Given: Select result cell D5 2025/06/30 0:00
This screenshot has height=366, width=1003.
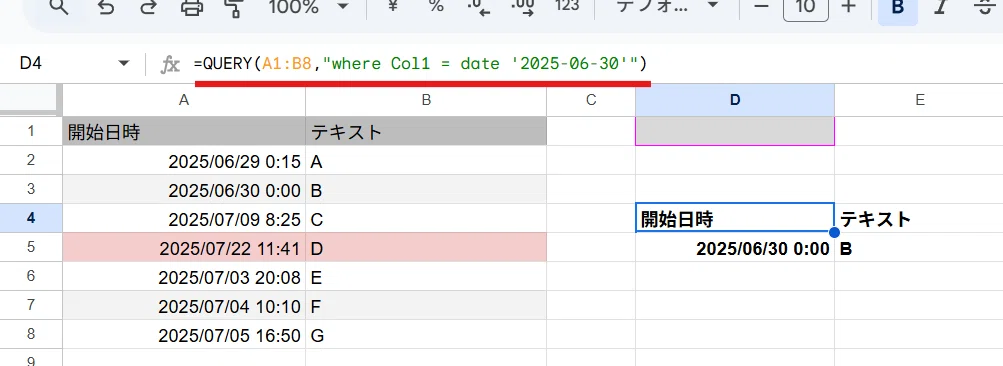Looking at the screenshot, I should click(x=735, y=247).
